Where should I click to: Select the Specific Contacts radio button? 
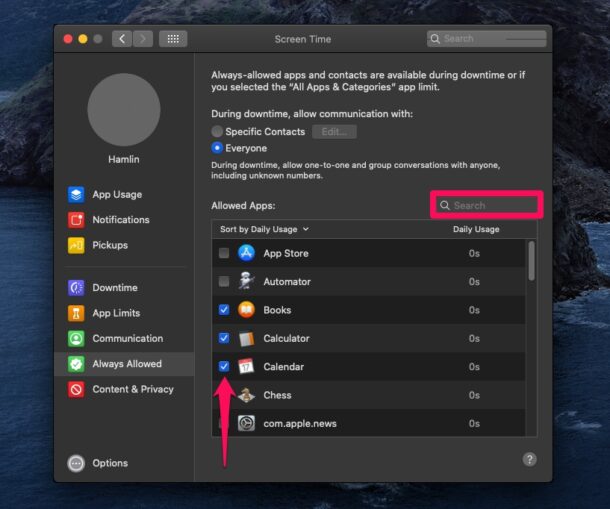click(217, 131)
